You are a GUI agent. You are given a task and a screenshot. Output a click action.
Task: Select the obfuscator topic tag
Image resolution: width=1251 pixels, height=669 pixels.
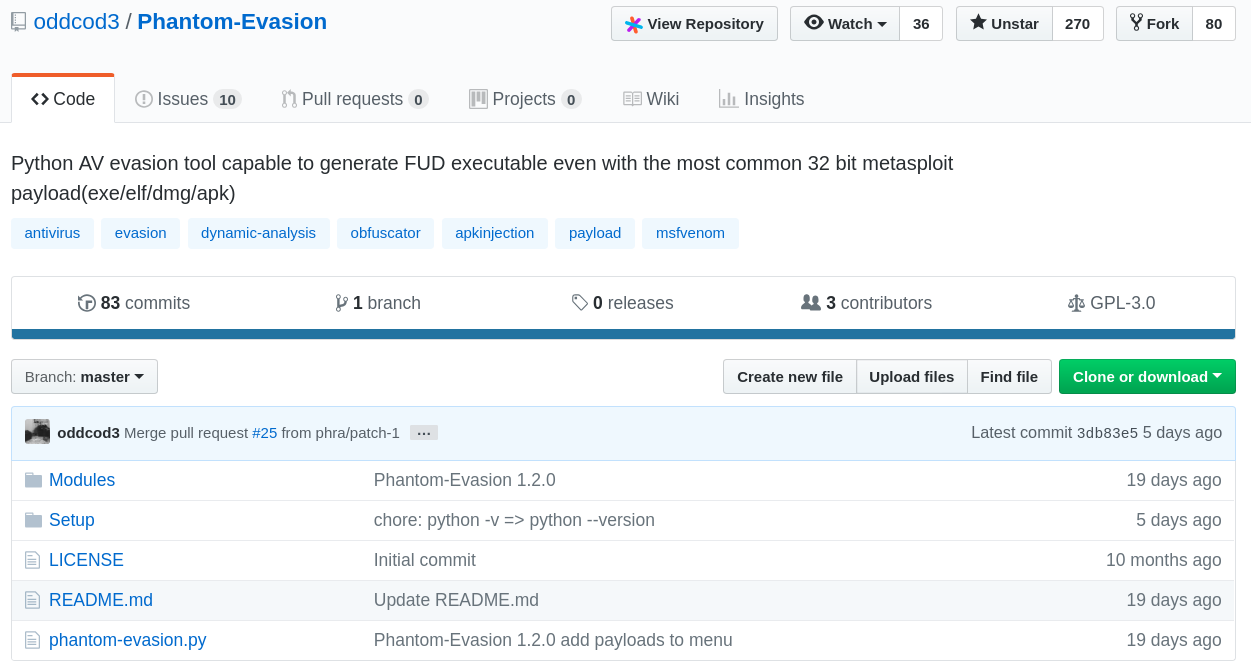[385, 233]
